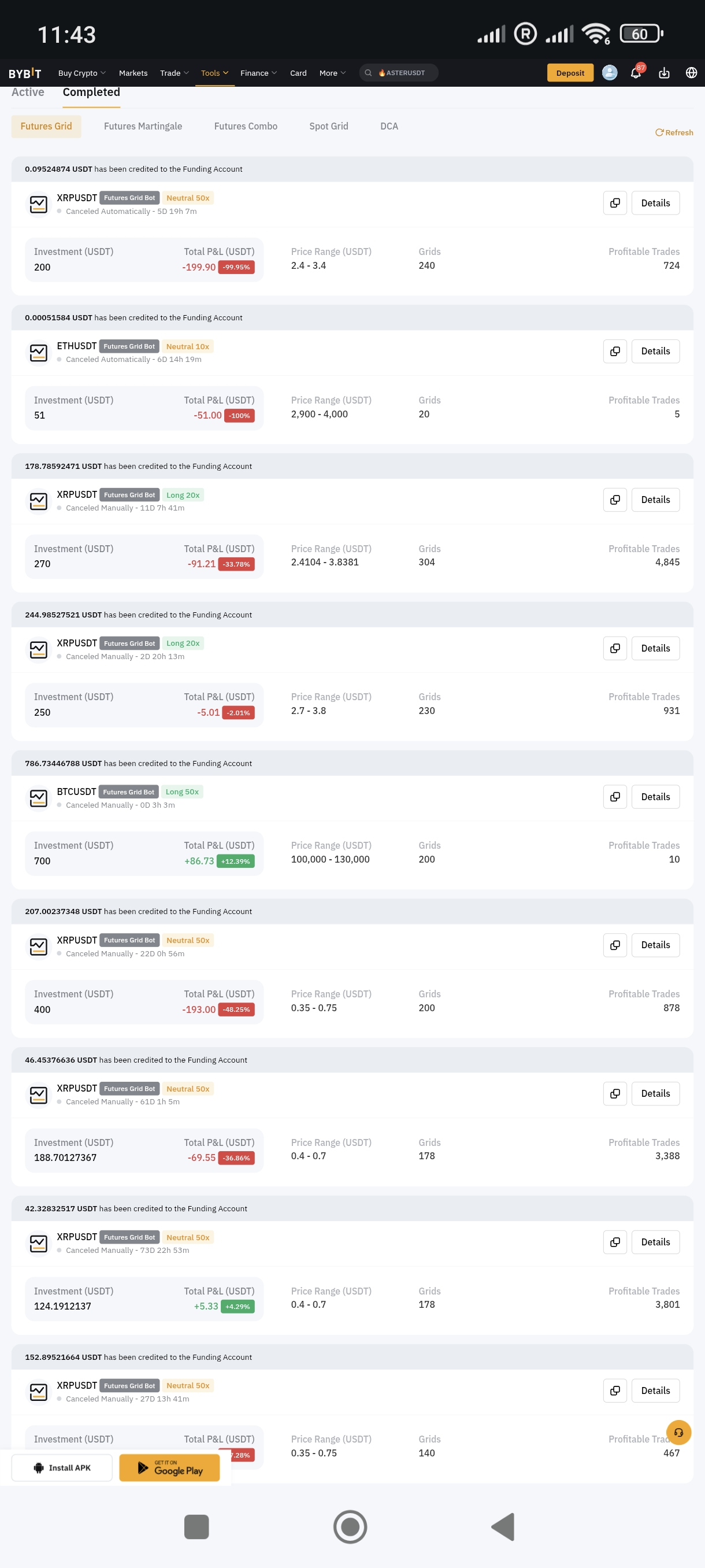Tap the Android home button
705x1568 pixels.
click(350, 1526)
